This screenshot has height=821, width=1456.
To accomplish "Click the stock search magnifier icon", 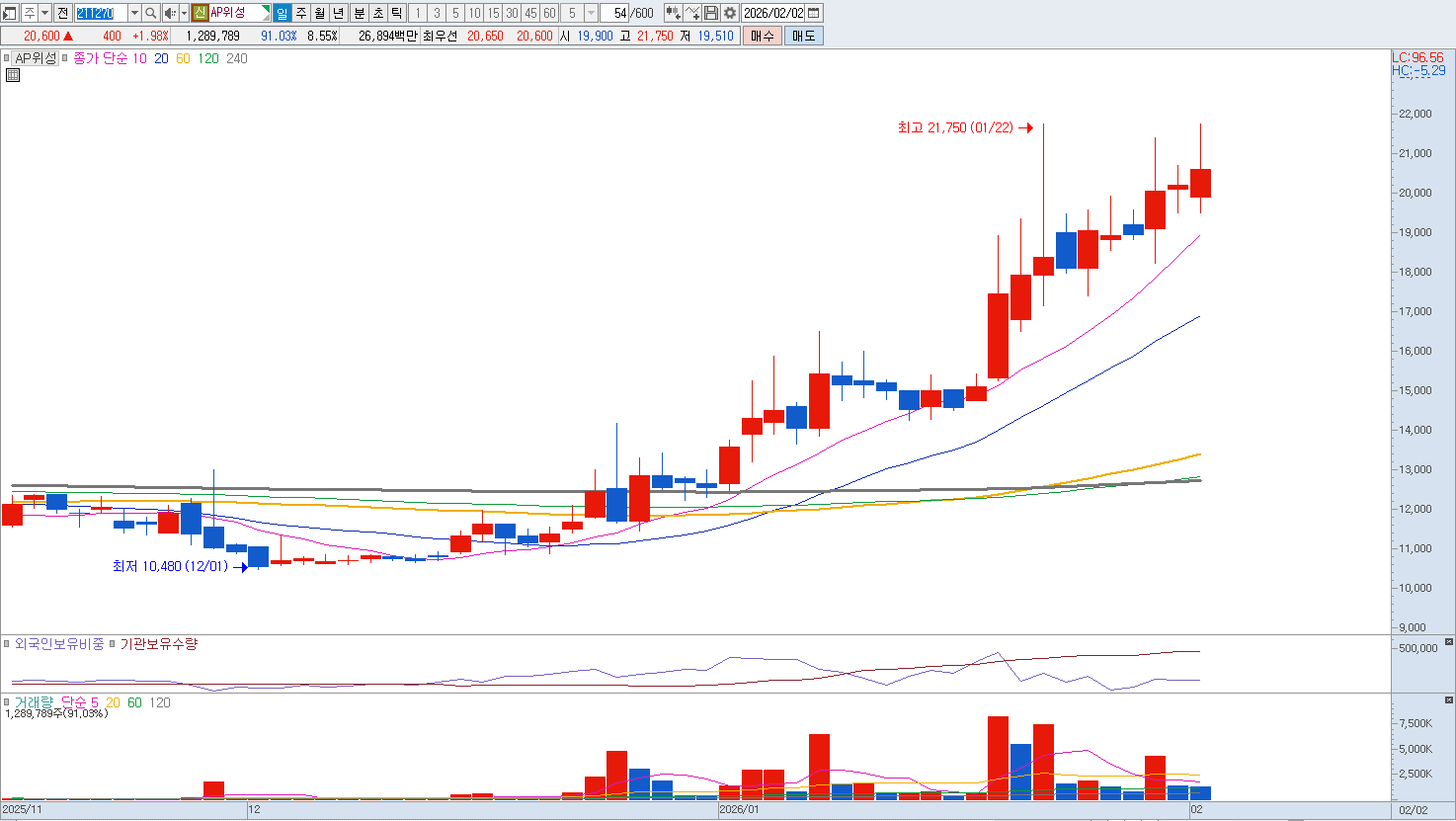I will tap(151, 13).
